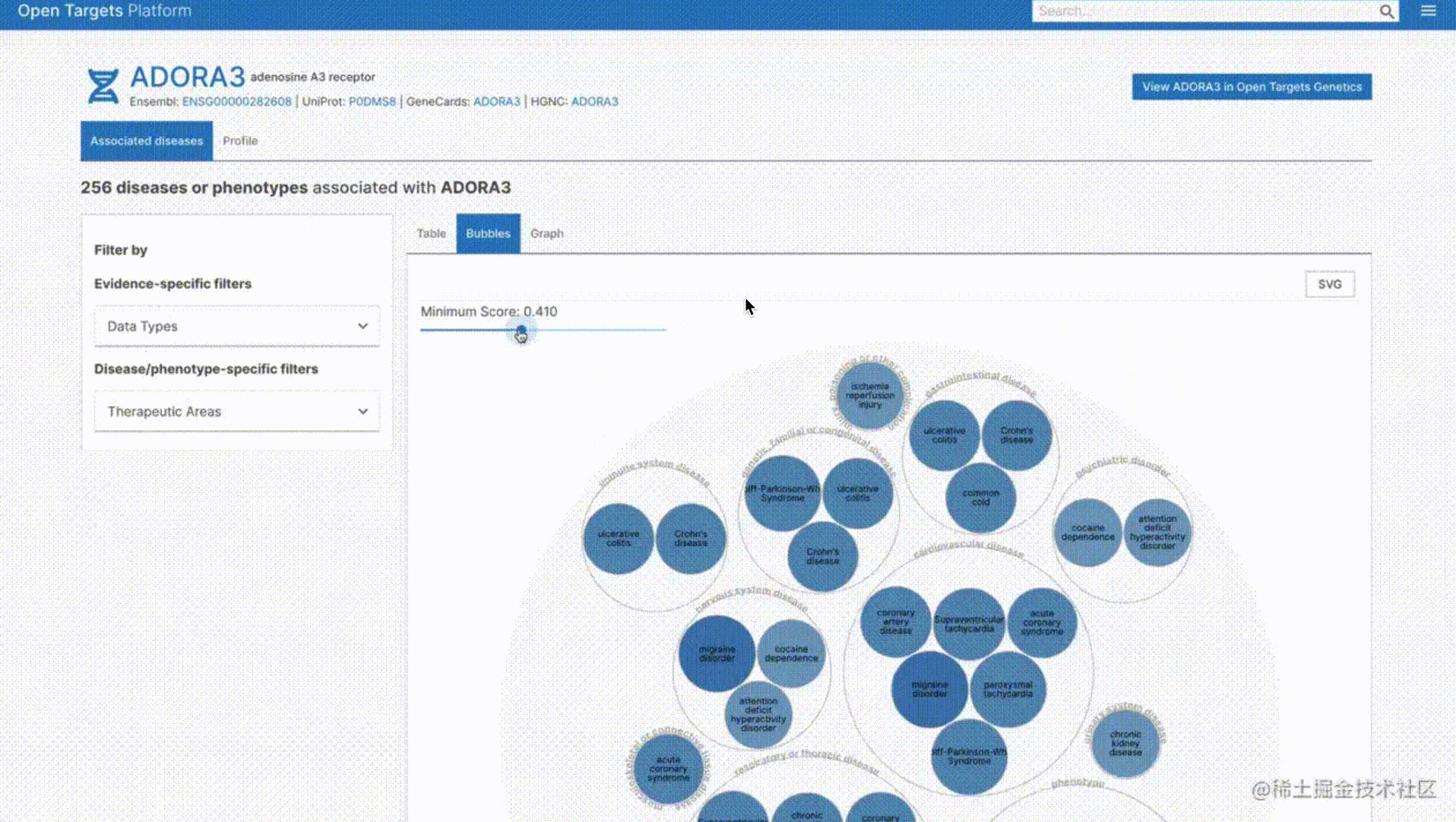Click the migraine disorder bubble in nervous system
This screenshot has width=1456, height=822.
tap(716, 653)
